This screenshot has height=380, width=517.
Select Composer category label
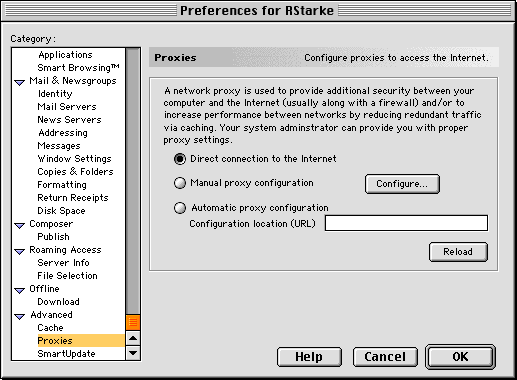click(x=51, y=224)
